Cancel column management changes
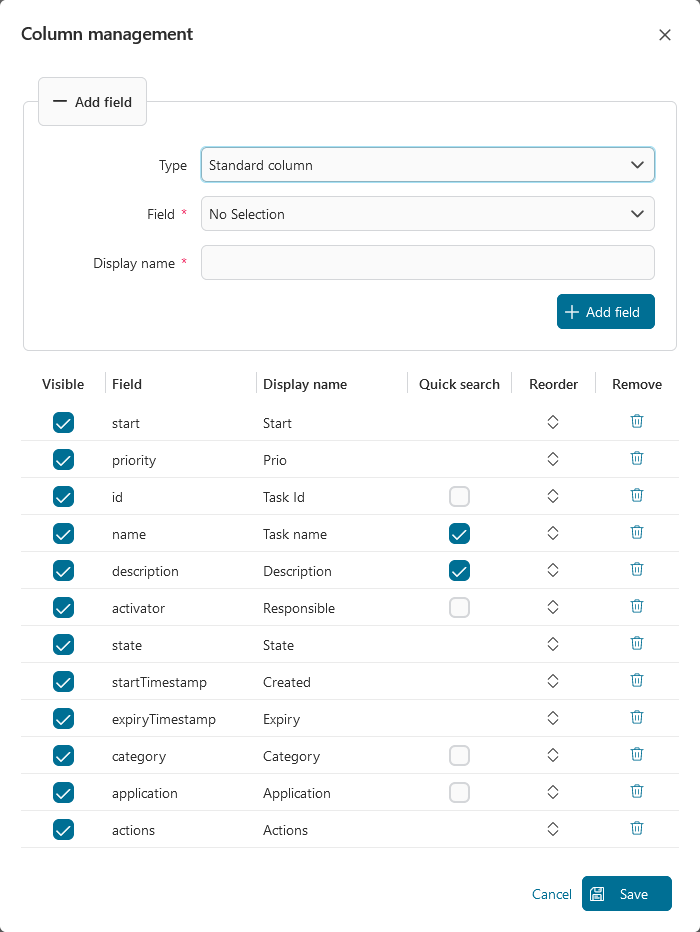The image size is (700, 932). tap(551, 894)
